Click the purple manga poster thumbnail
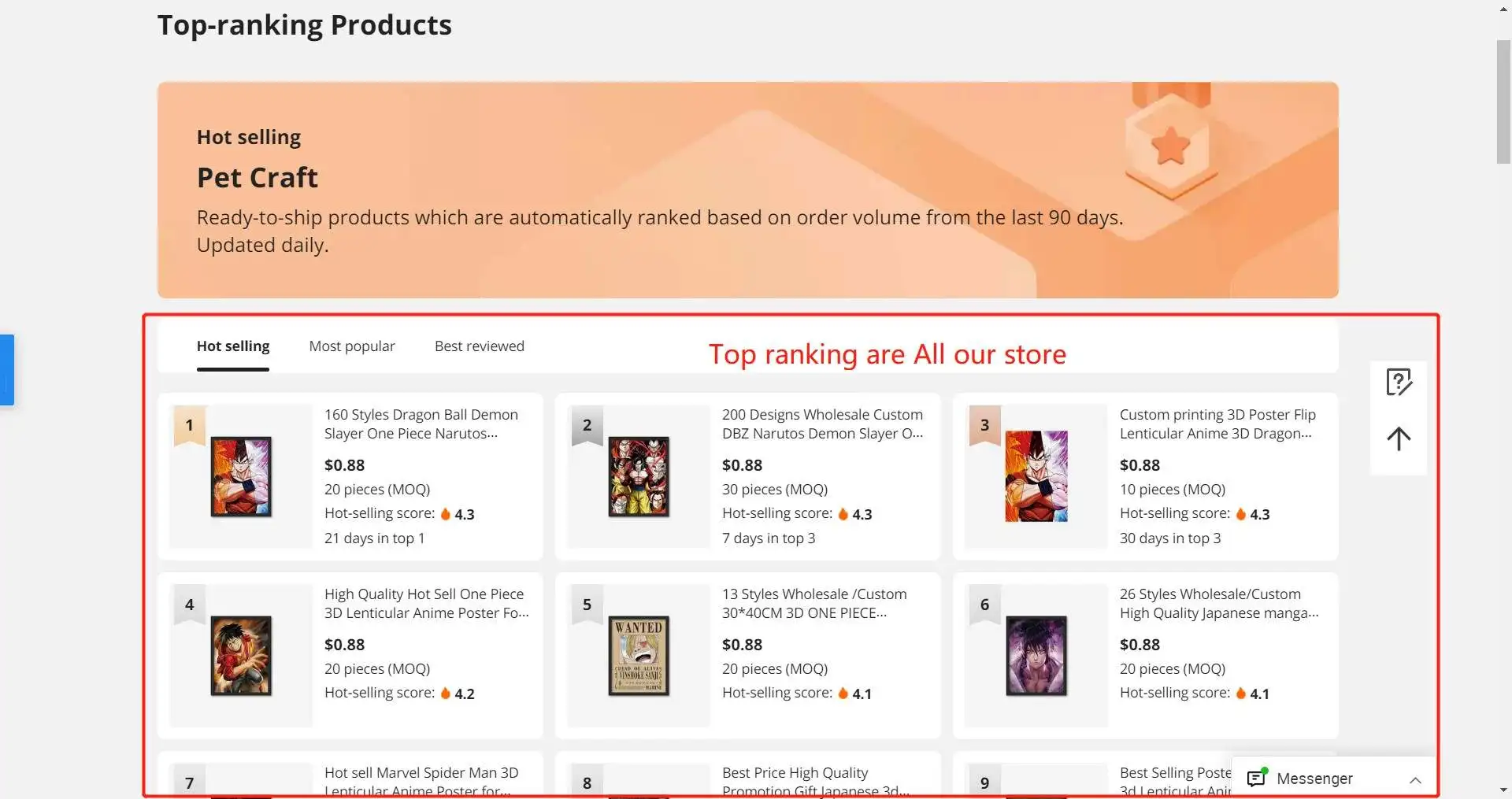 pyautogui.click(x=1036, y=656)
